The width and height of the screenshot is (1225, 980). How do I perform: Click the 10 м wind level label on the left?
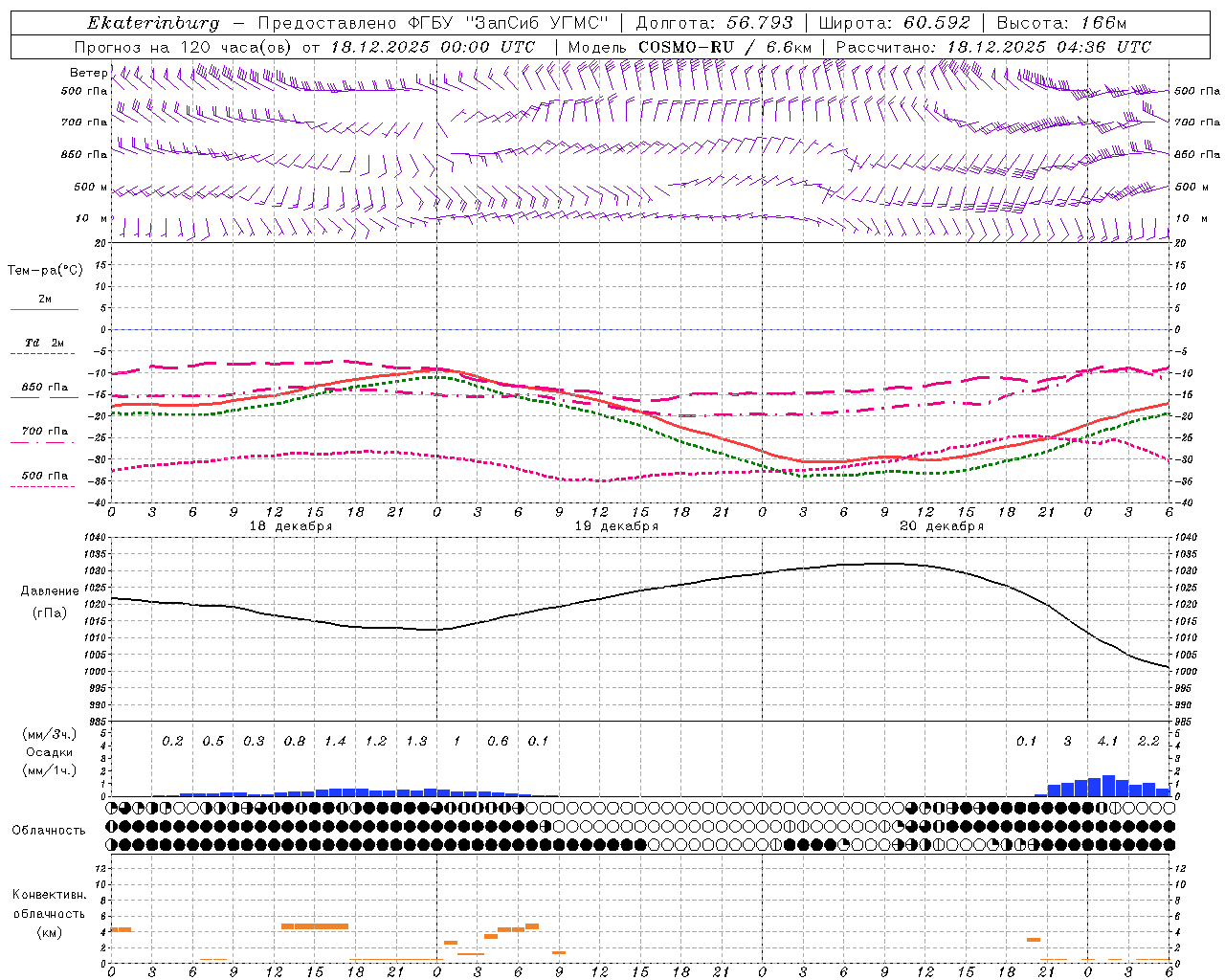click(x=90, y=218)
